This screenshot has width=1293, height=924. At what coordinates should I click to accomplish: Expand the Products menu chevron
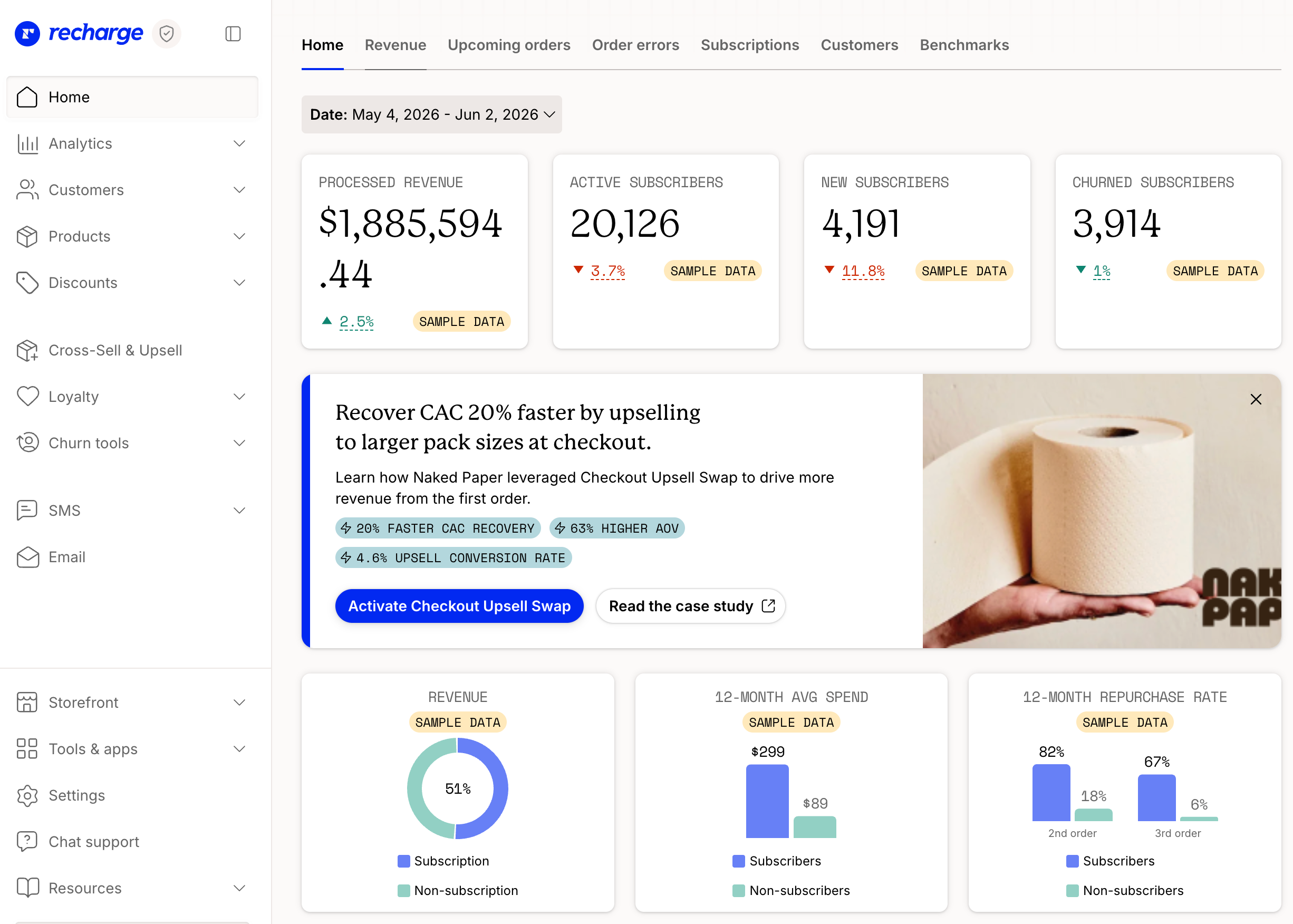(x=239, y=236)
